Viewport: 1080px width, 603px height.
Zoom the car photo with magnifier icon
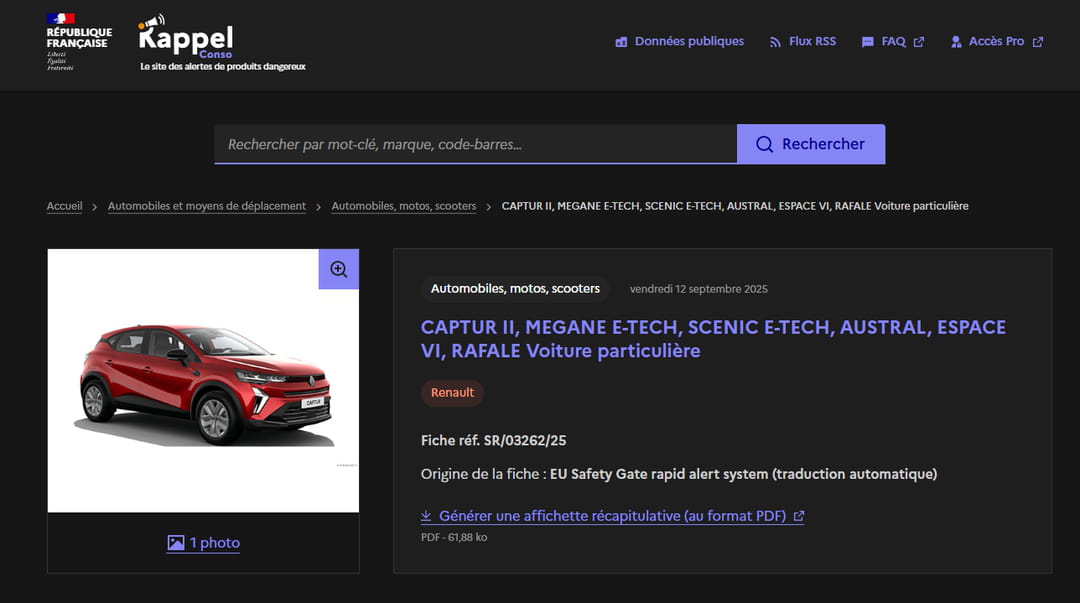[338, 269]
